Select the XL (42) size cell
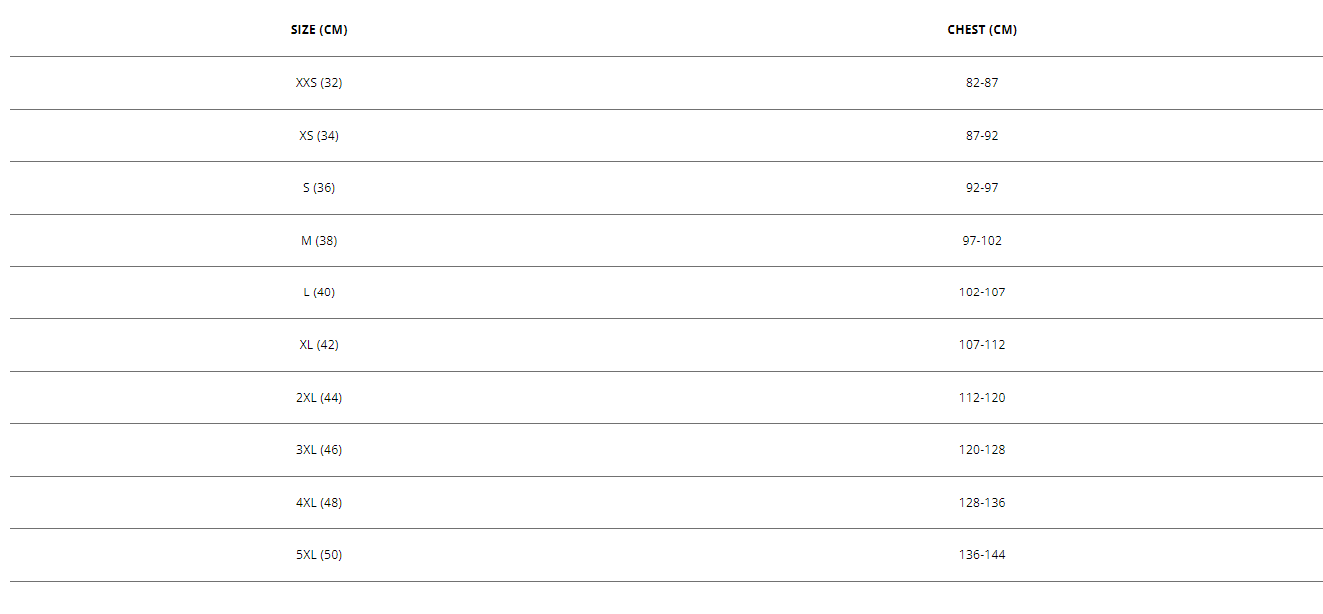1323x614 pixels. coord(319,345)
